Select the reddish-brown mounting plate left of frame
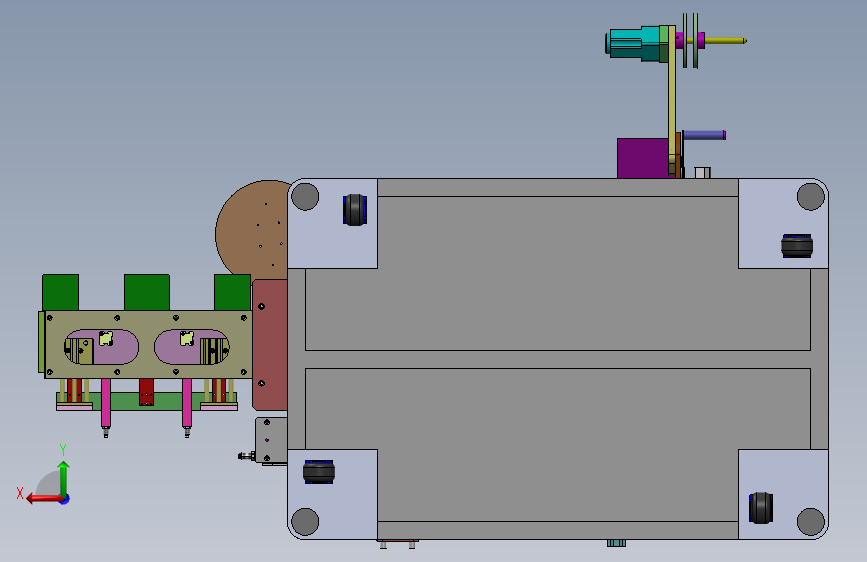 pos(270,345)
